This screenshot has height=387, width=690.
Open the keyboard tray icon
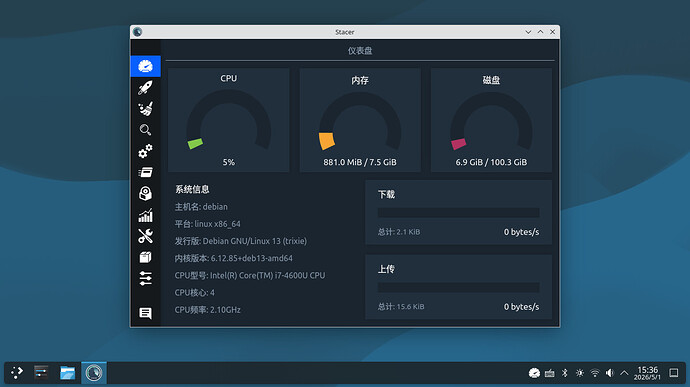click(x=549, y=373)
